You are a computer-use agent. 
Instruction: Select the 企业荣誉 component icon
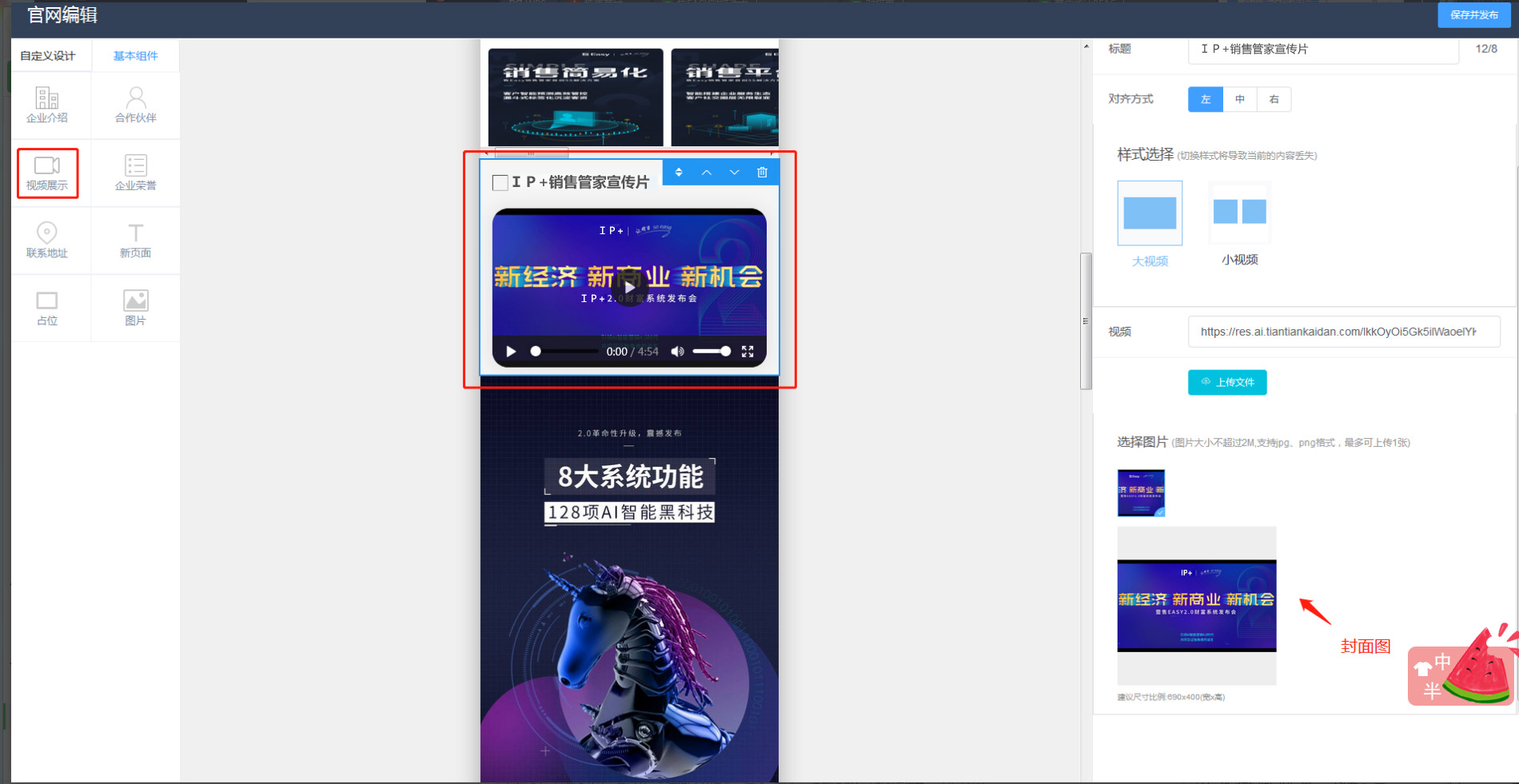pos(136,173)
